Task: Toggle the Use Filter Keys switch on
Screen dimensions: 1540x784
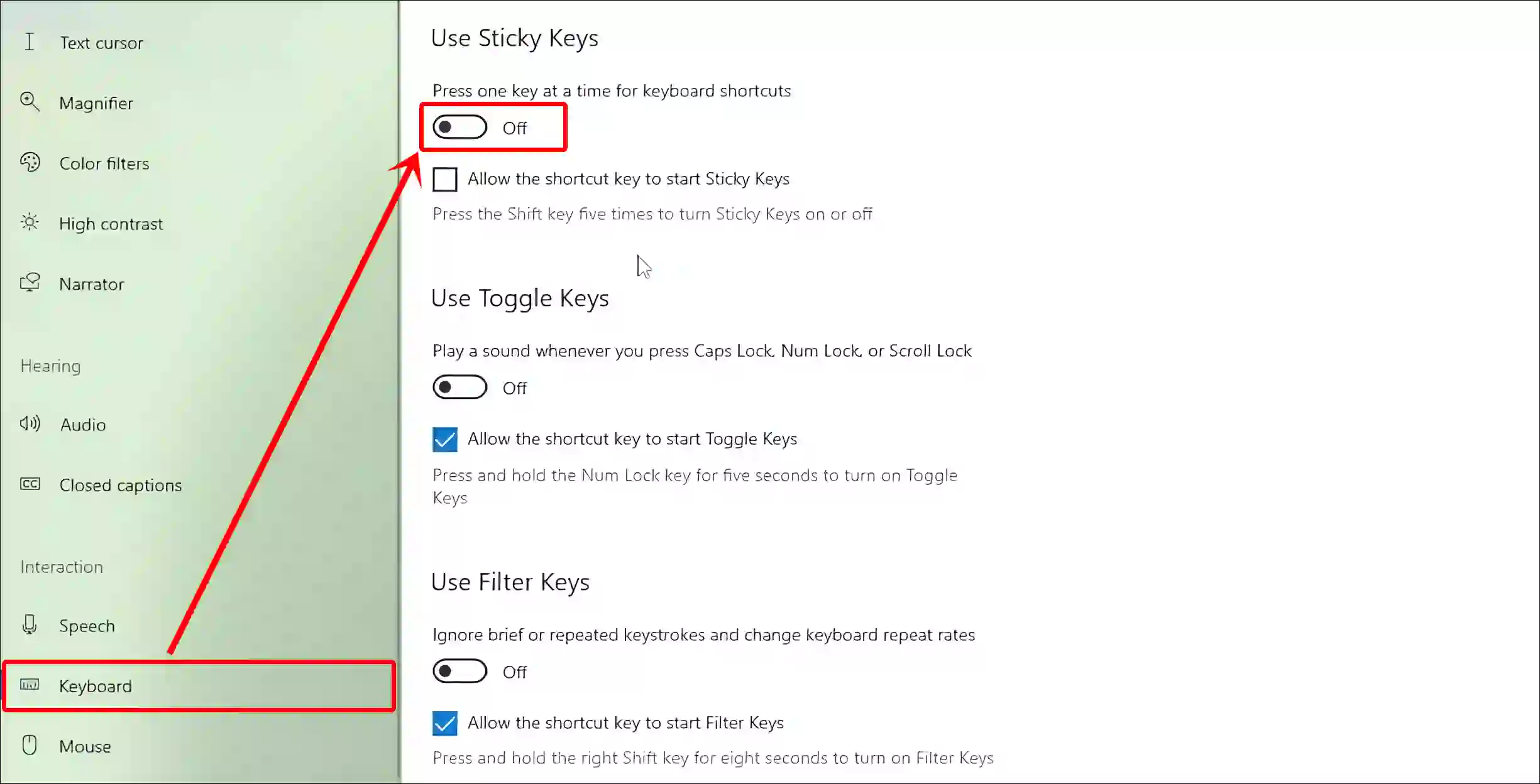Action: tap(459, 671)
